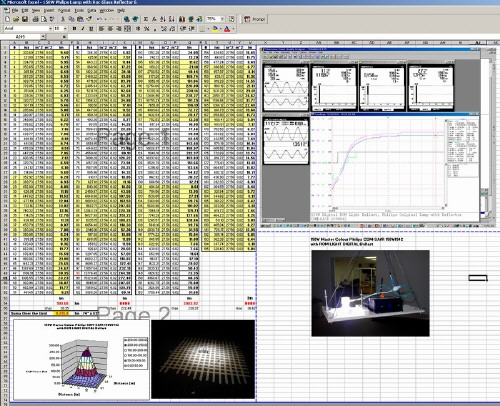The image size is (500, 406).
Task: Select the lamp test setup photo
Action: (370, 293)
